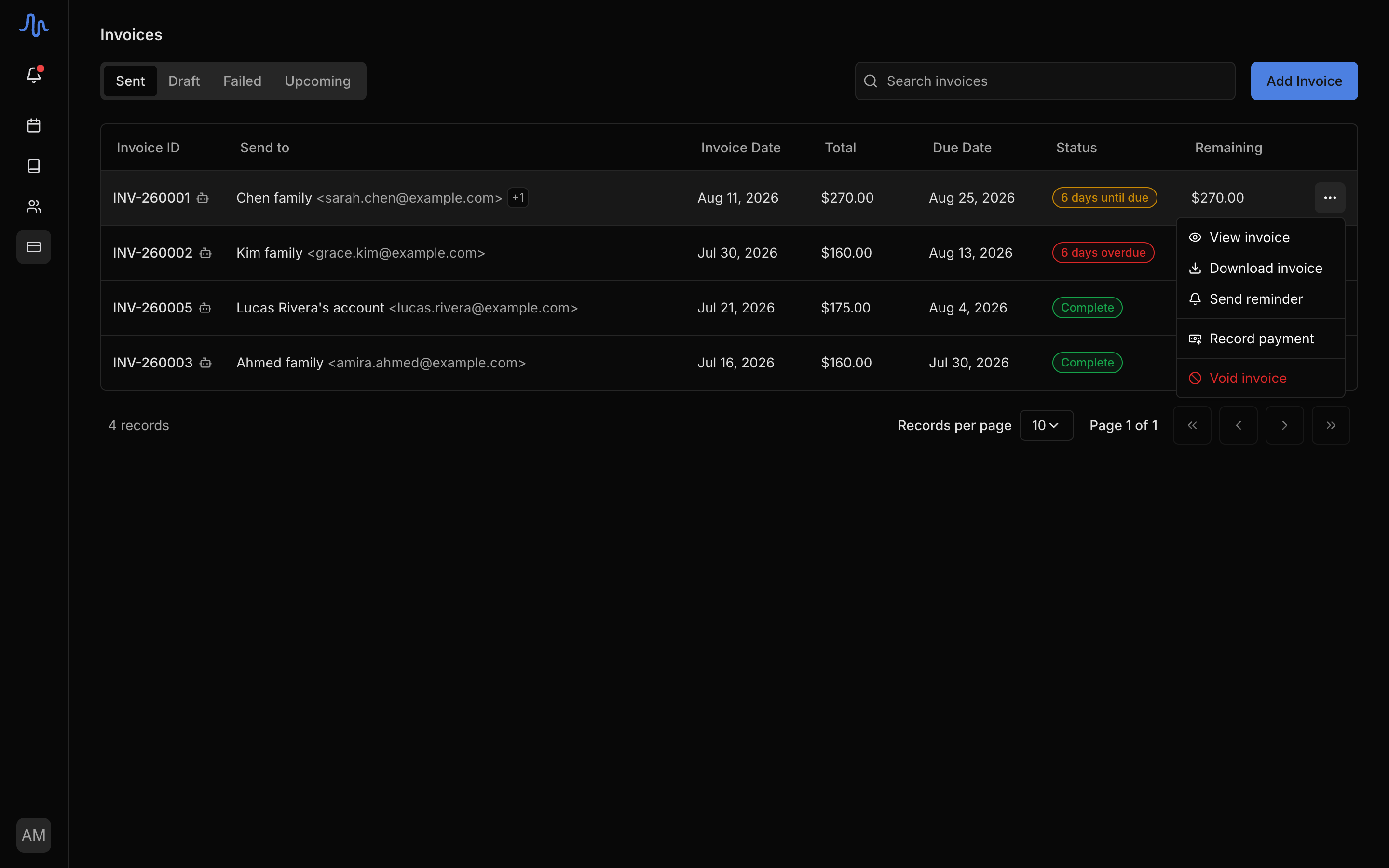Click the Invoice ID column header
This screenshot has width=1389, height=868.
click(148, 148)
